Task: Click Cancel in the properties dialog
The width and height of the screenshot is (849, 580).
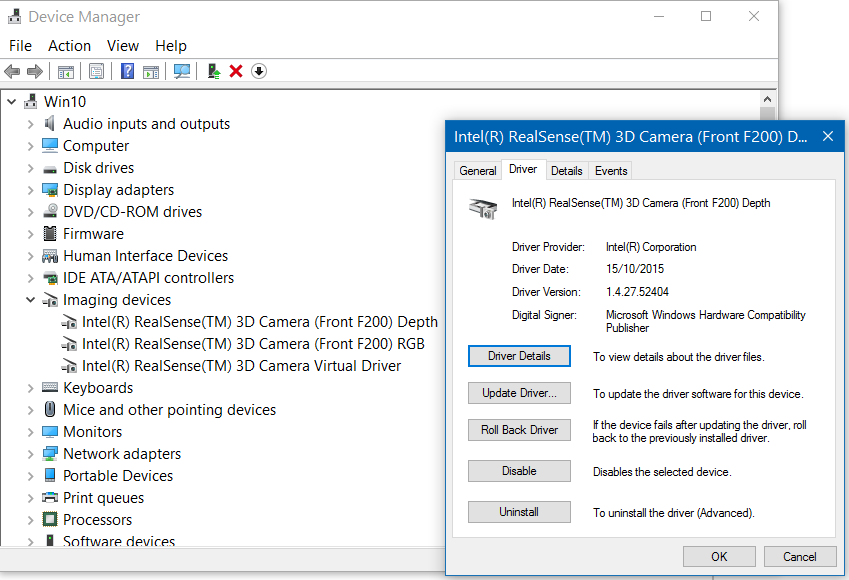Action: [x=800, y=557]
